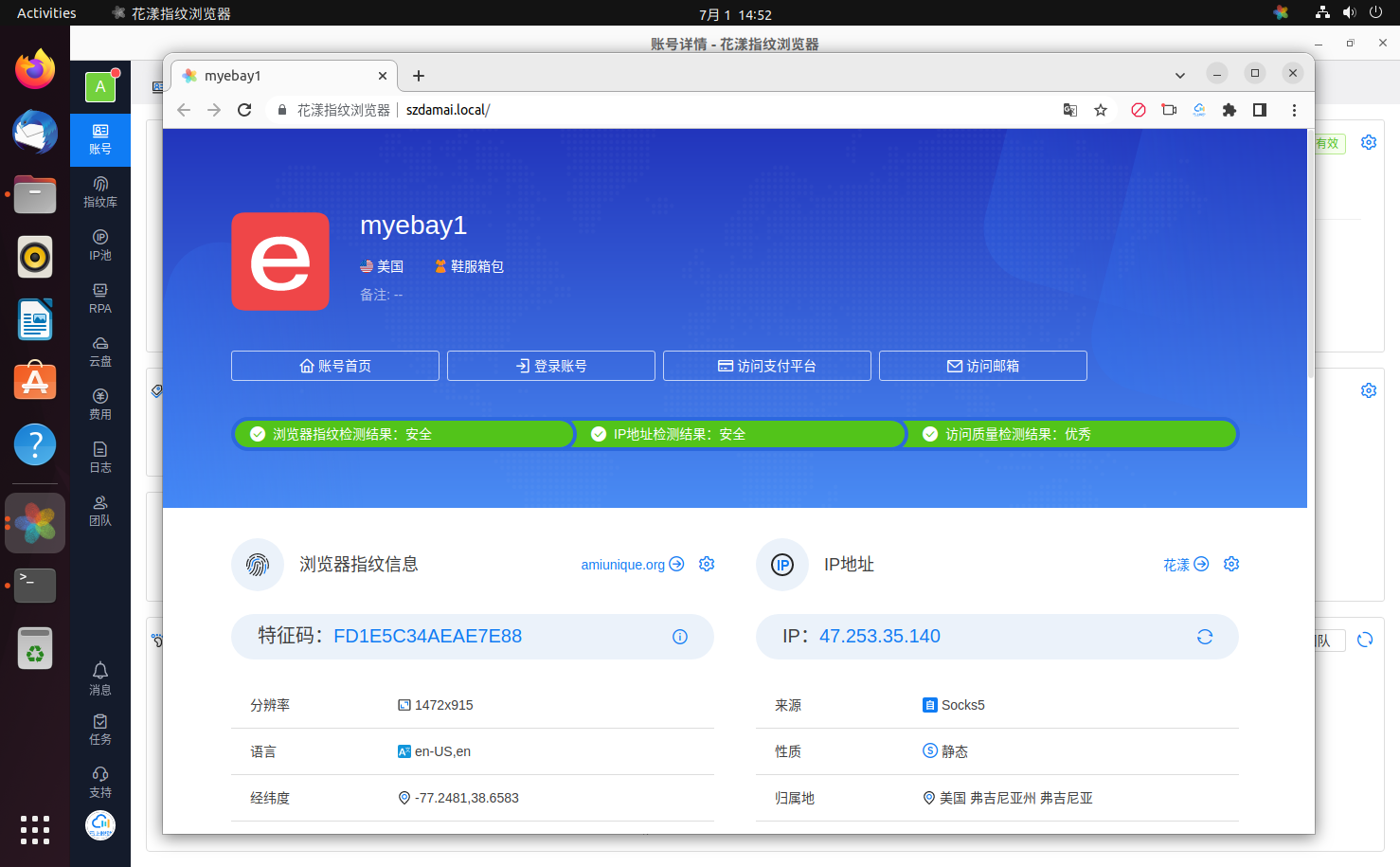Click the en-US,en language value
The height and width of the screenshot is (867, 1400).
[x=442, y=751]
